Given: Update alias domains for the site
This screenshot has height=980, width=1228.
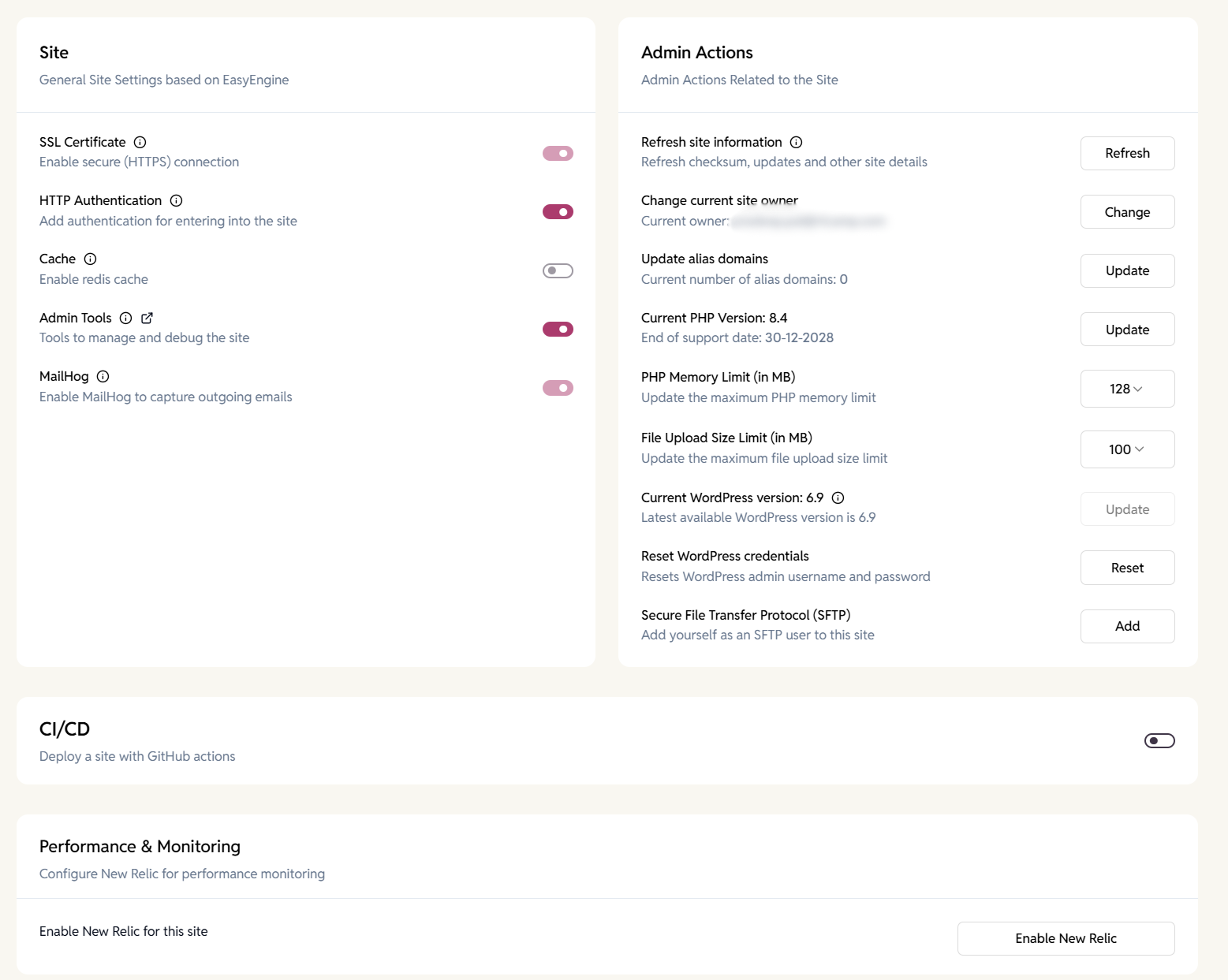Looking at the screenshot, I should click(x=1127, y=270).
